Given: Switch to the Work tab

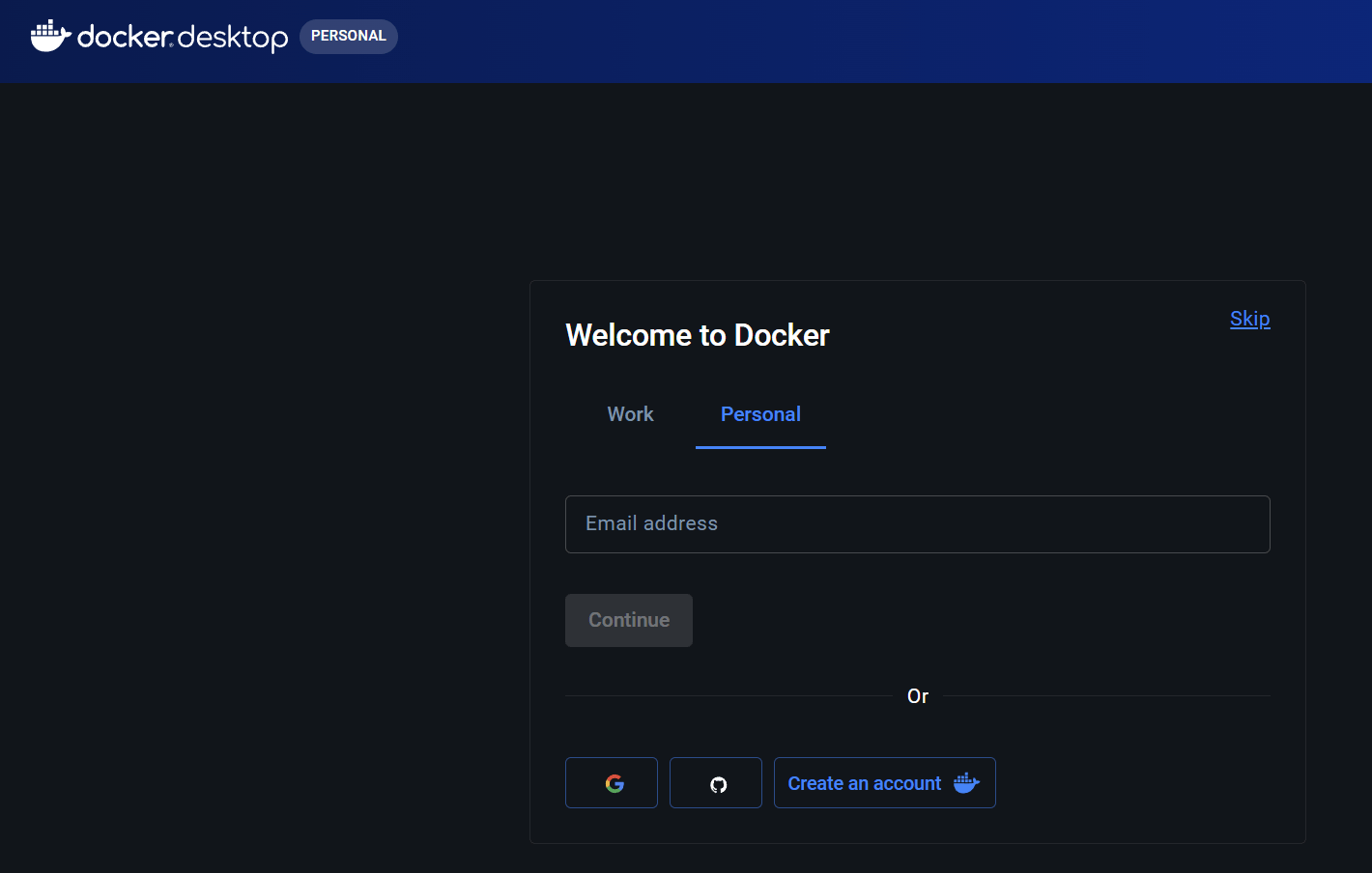Looking at the screenshot, I should coord(630,414).
